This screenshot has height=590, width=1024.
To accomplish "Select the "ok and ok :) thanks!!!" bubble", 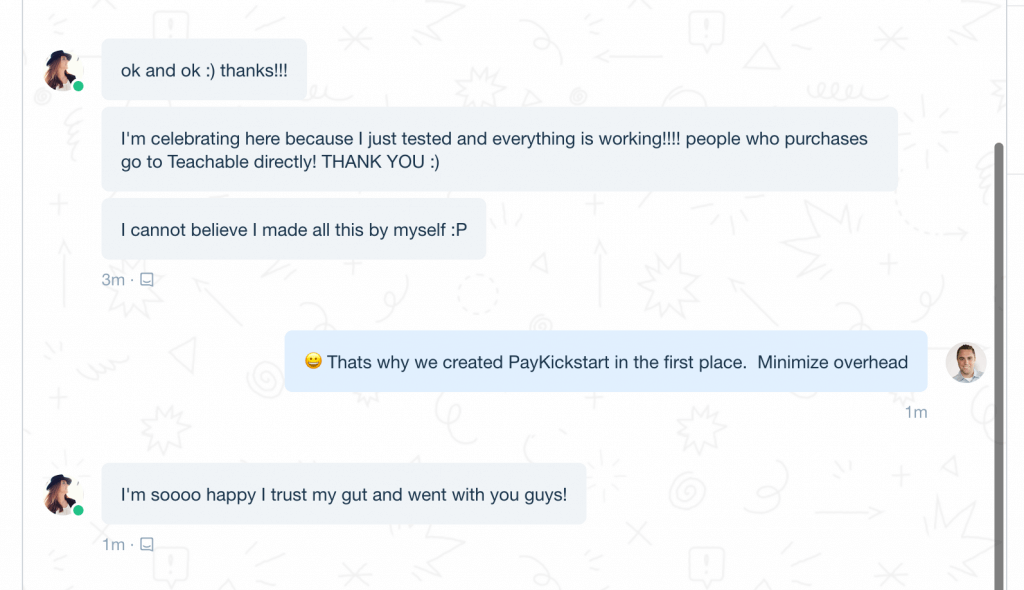I will (x=204, y=69).
